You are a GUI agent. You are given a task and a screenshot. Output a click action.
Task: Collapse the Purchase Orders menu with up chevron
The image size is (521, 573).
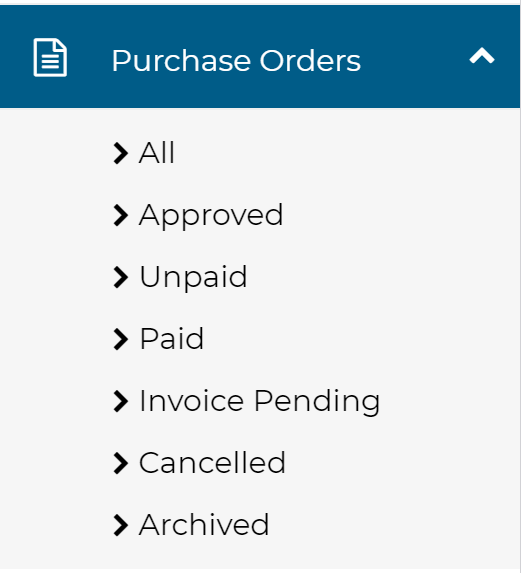pos(482,56)
